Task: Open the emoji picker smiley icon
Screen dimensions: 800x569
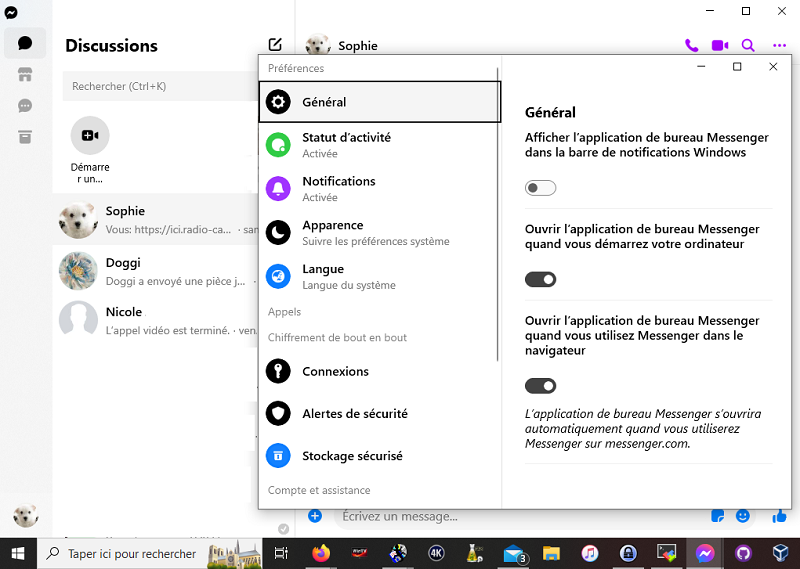Action: [x=743, y=516]
